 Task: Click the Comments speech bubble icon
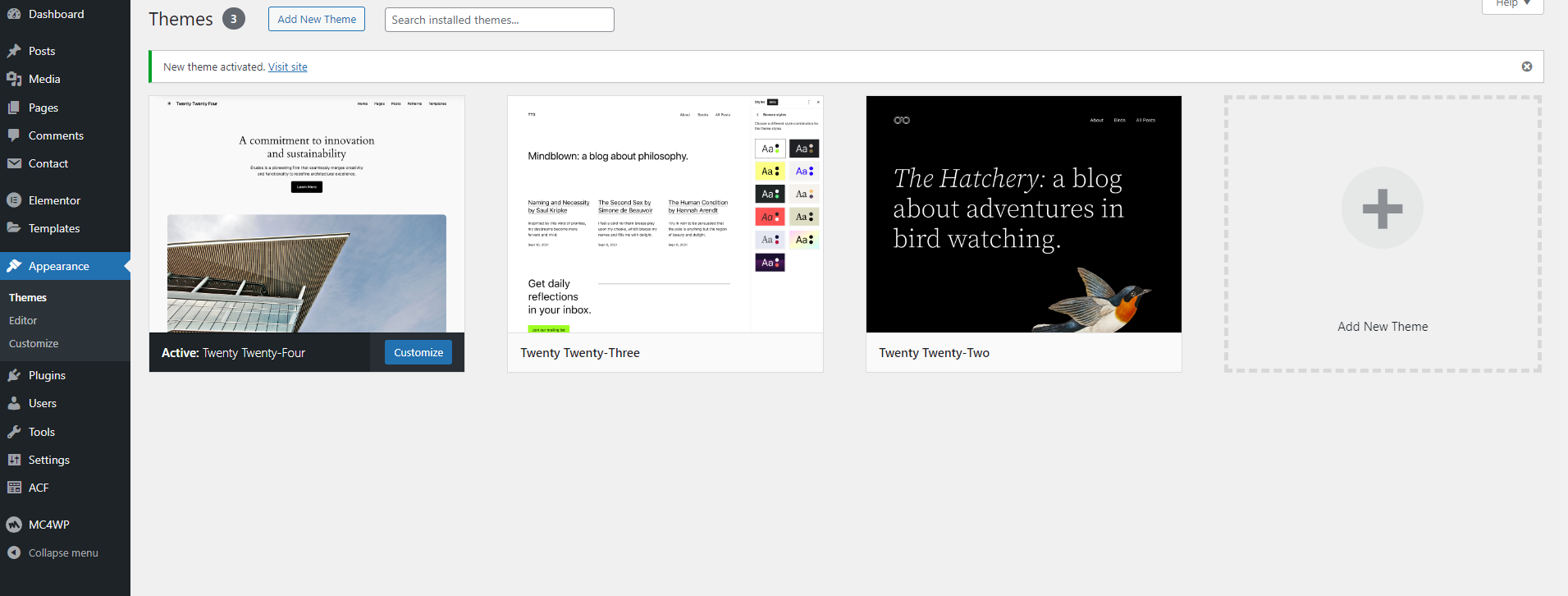coord(14,135)
